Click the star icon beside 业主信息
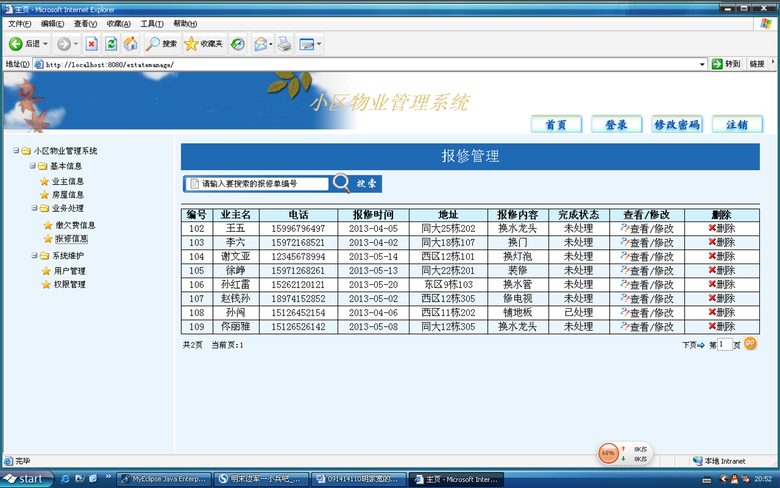This screenshot has height=488, width=780. [x=44, y=181]
